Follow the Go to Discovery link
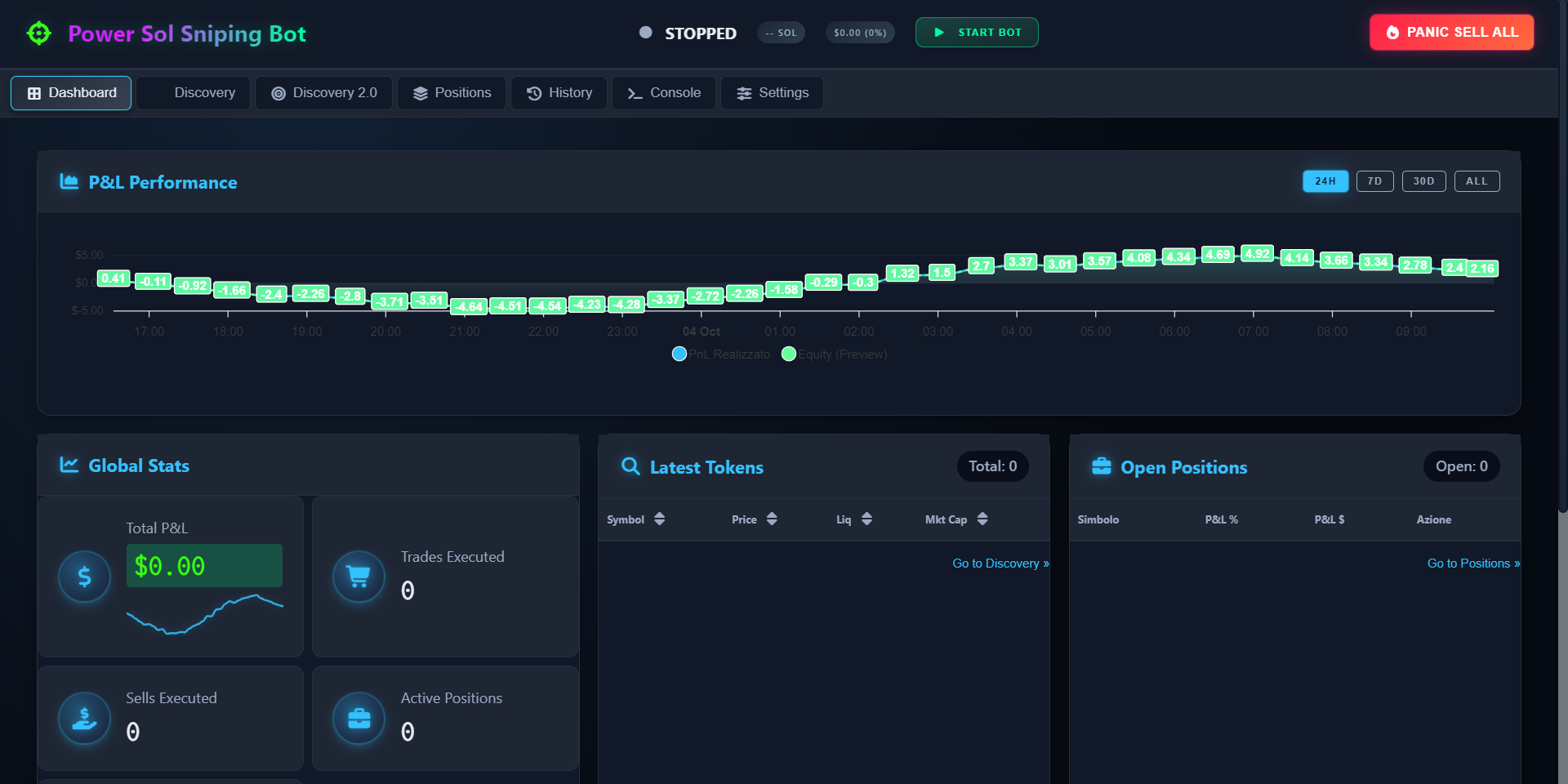Viewport: 1568px width, 784px height. [x=1000, y=563]
